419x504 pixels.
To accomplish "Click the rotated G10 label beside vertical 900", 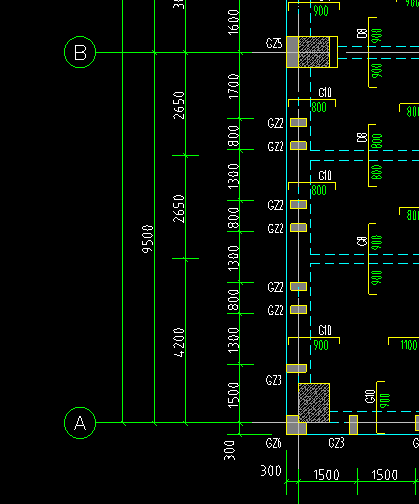I will pyautogui.click(x=370, y=396).
